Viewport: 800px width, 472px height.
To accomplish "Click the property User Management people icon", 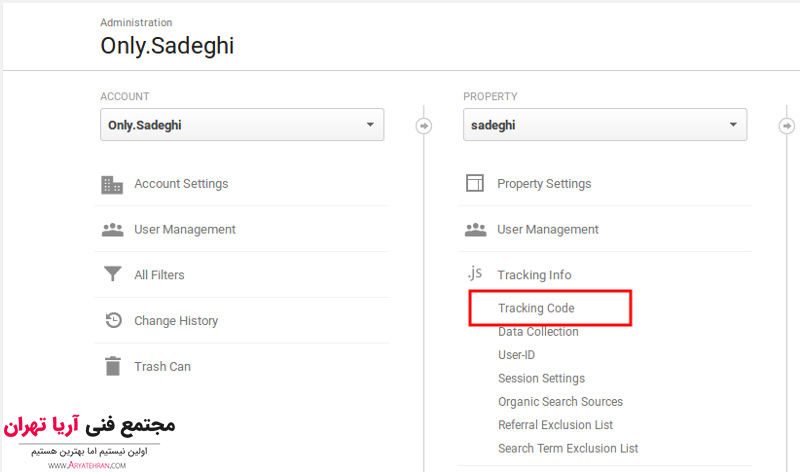I will 475,229.
